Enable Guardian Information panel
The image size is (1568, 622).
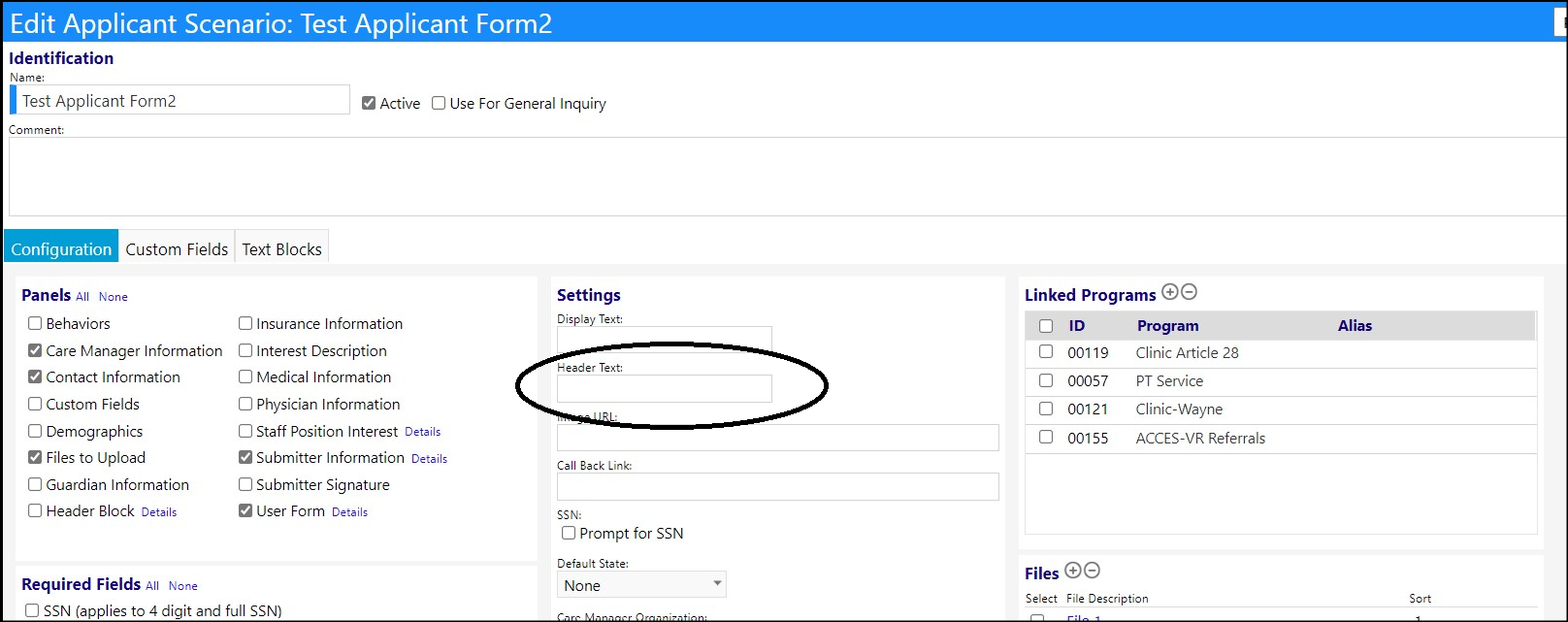(35, 484)
